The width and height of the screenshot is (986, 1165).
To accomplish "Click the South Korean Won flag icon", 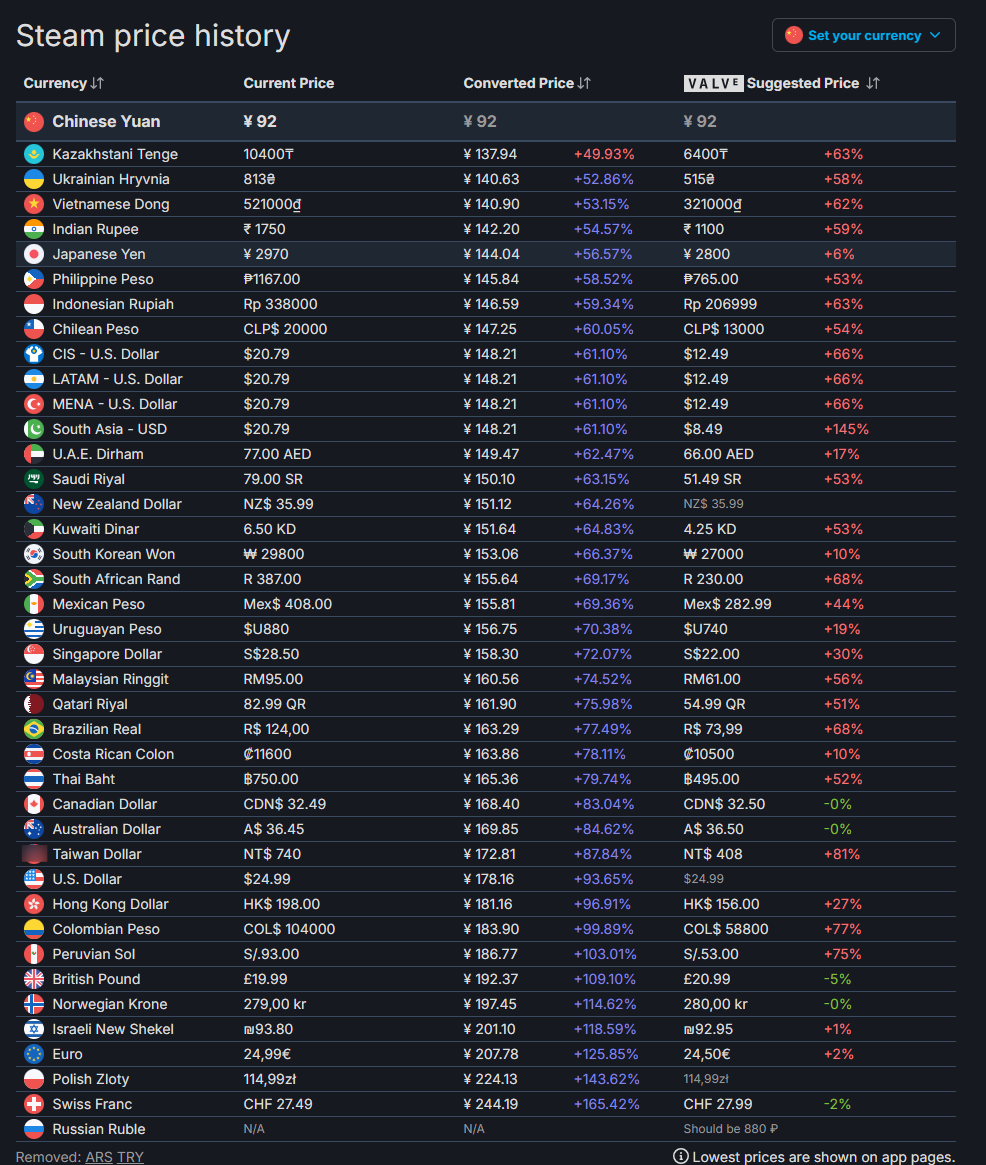I will coord(34,554).
